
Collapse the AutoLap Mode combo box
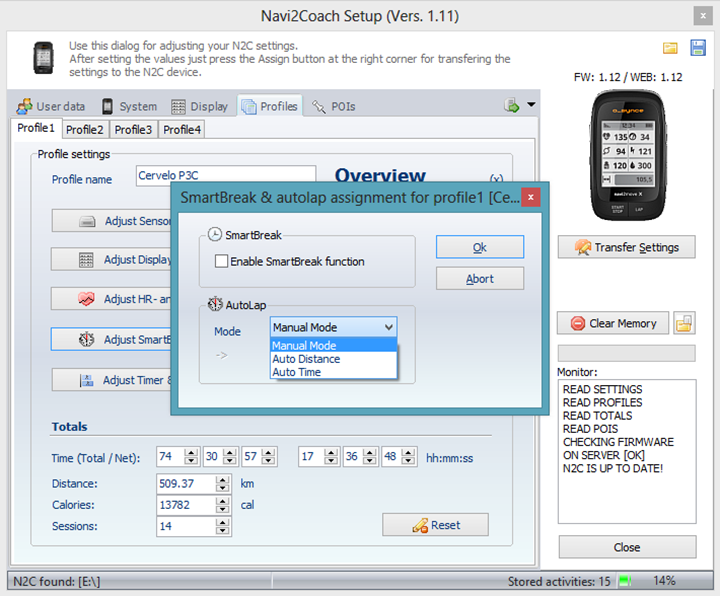[x=388, y=327]
